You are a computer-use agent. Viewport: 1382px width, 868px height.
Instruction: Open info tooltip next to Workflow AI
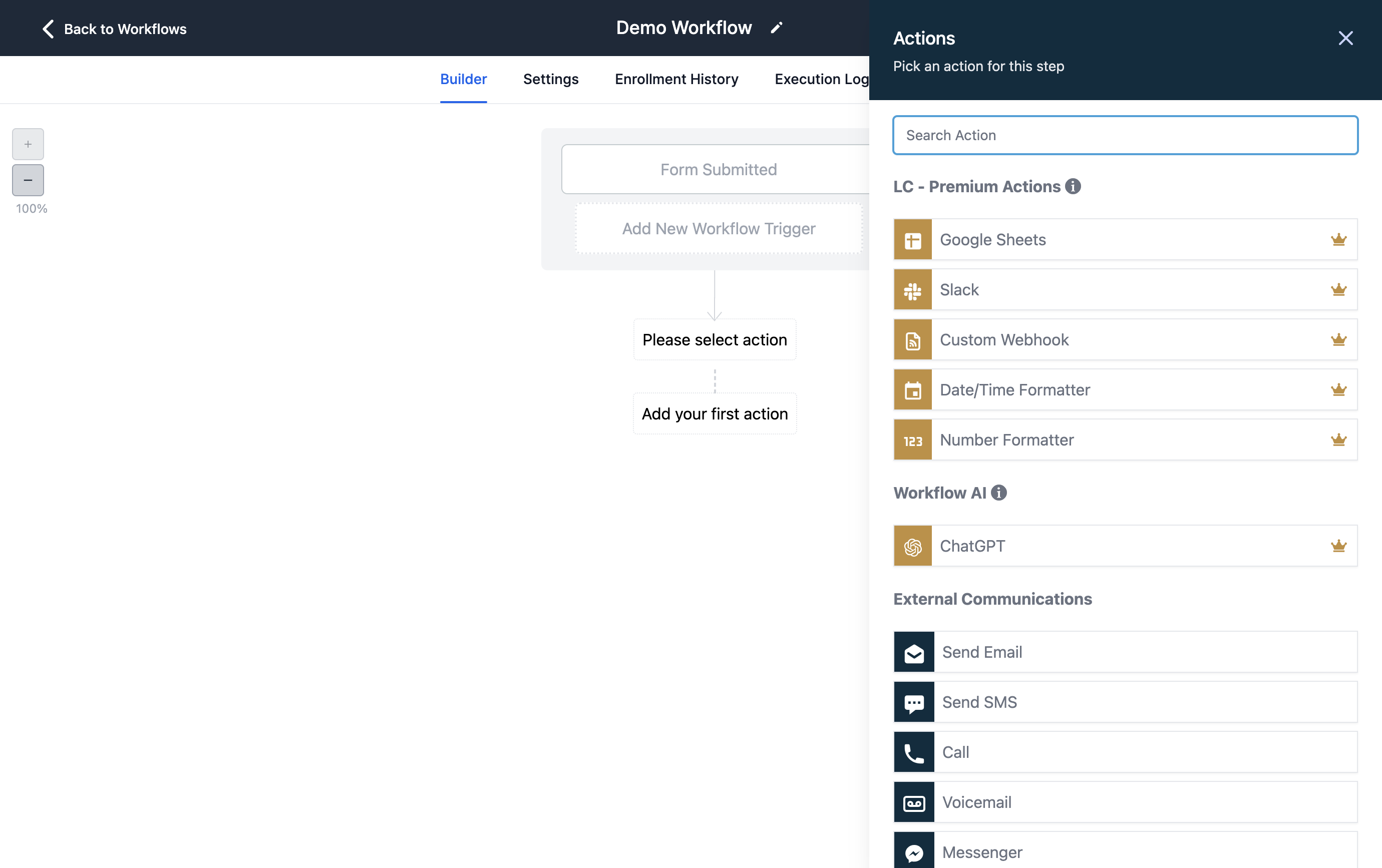[x=998, y=493]
